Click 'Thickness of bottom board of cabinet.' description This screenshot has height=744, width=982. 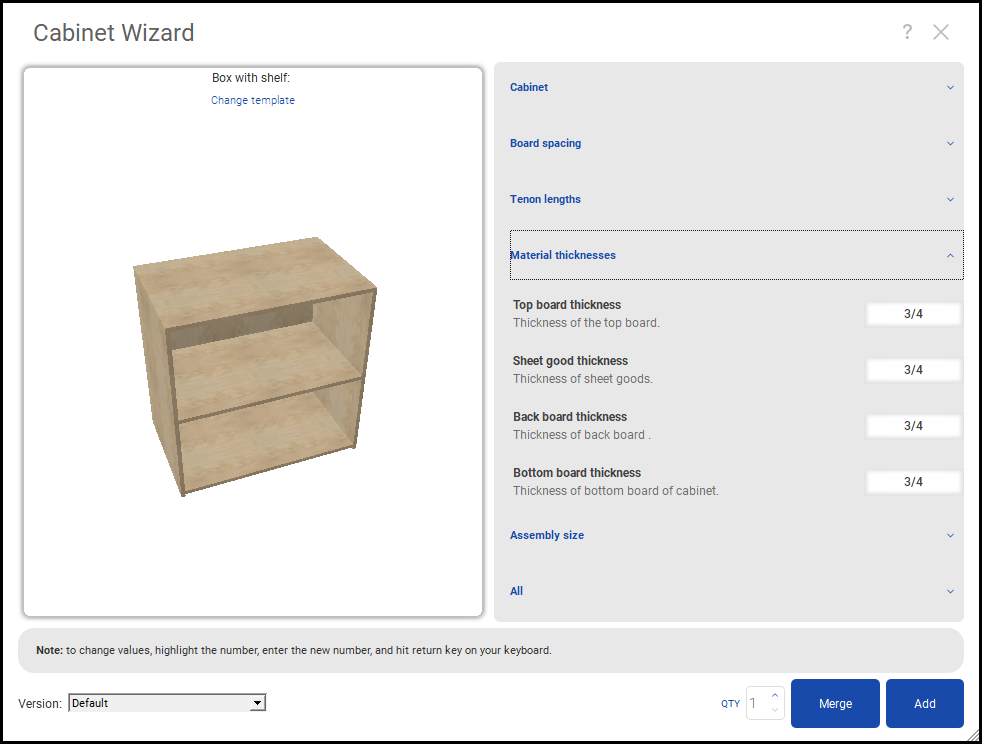[x=616, y=491]
